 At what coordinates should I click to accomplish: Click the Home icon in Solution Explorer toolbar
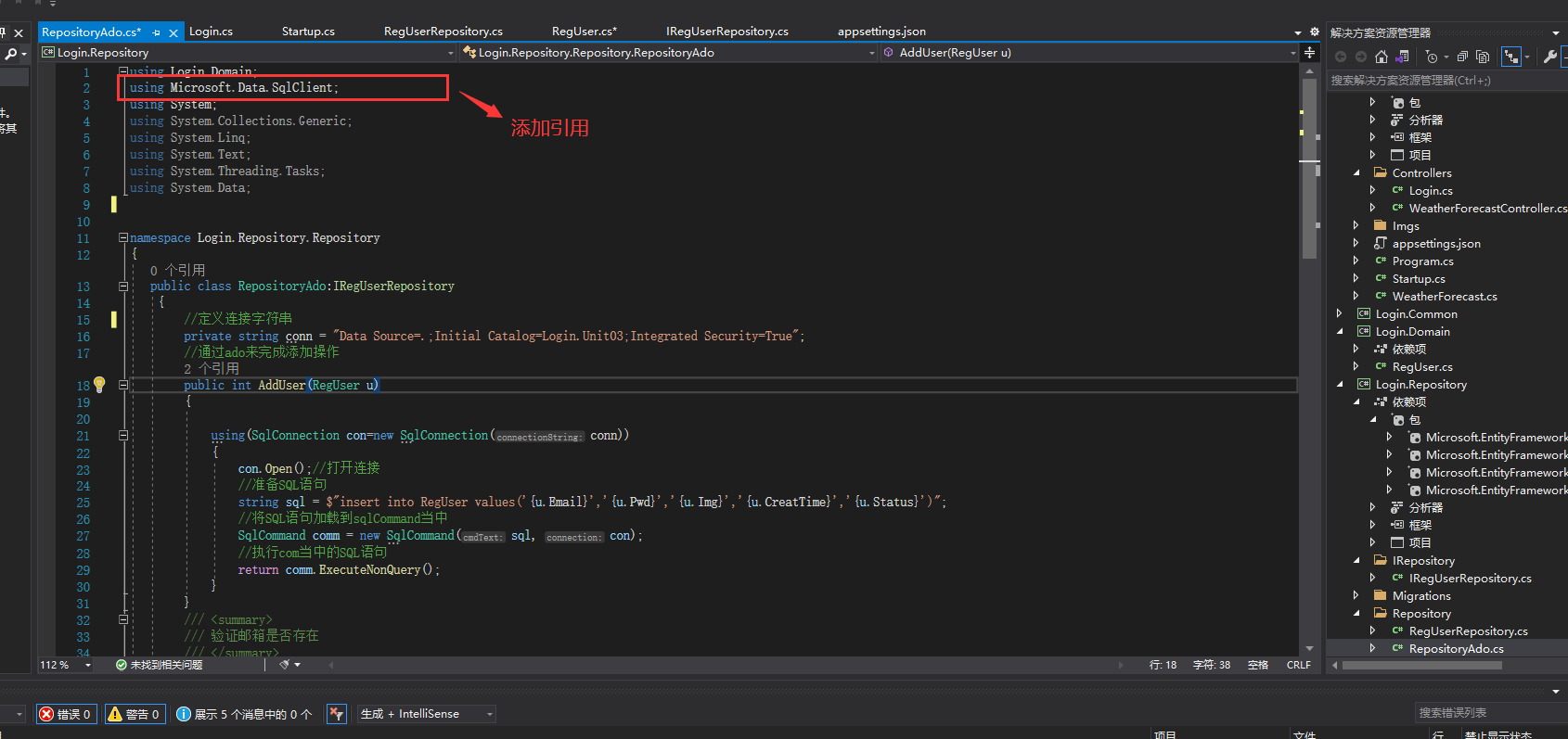tap(1382, 57)
